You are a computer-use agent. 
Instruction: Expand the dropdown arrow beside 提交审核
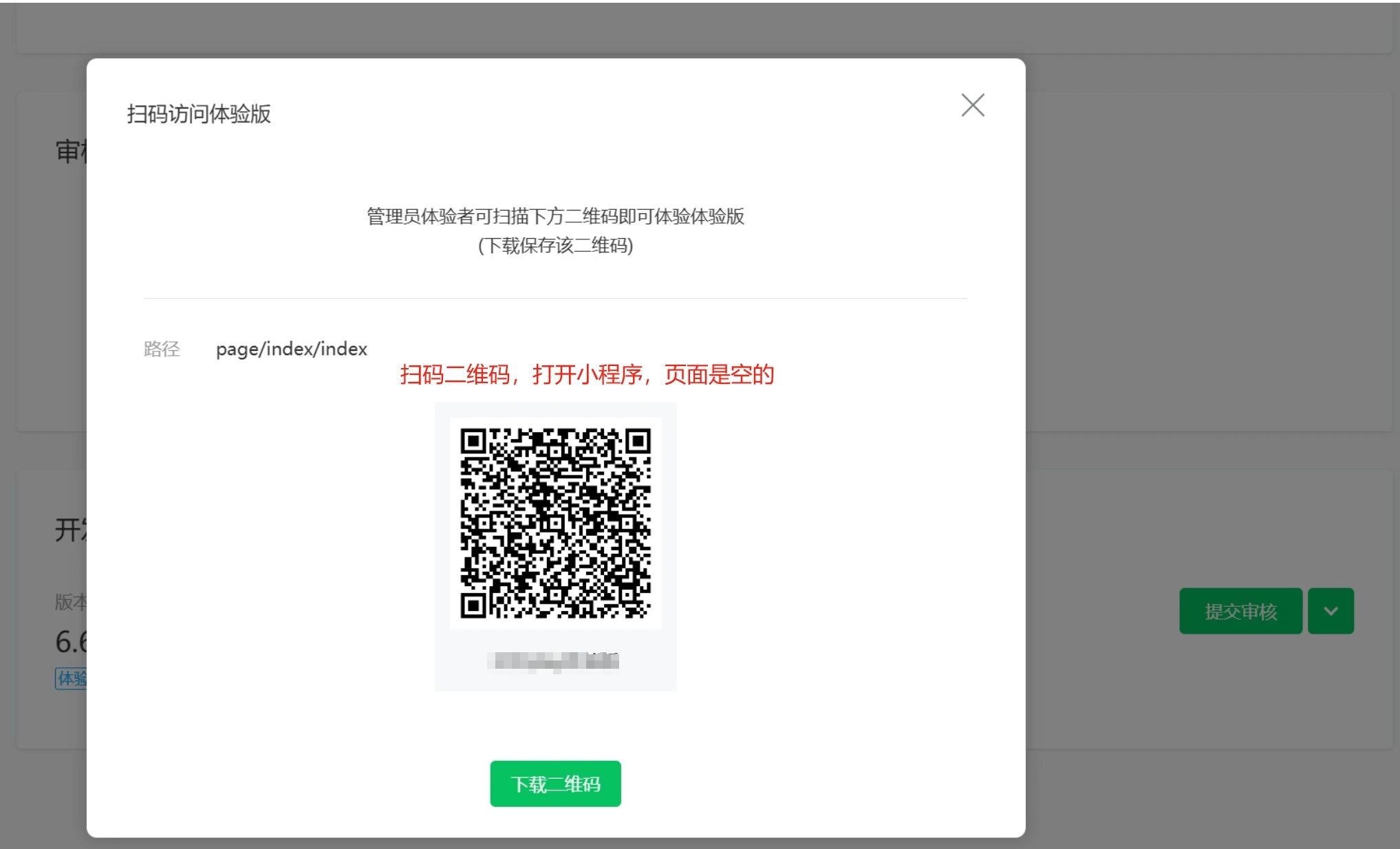[x=1331, y=611]
